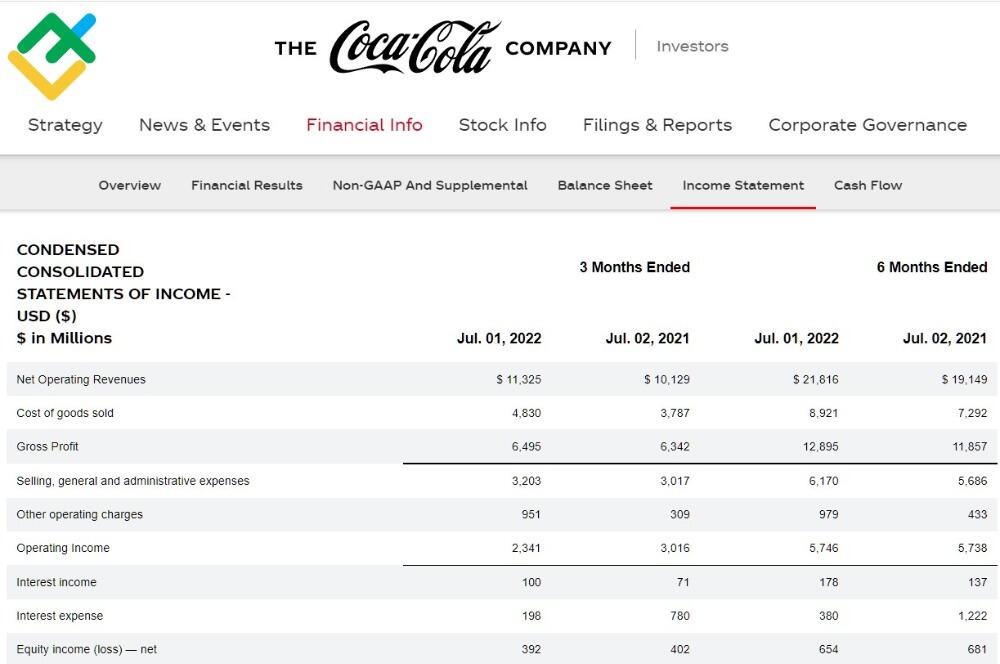
Task: Click the 3 Months Ended column header
Action: (634, 267)
